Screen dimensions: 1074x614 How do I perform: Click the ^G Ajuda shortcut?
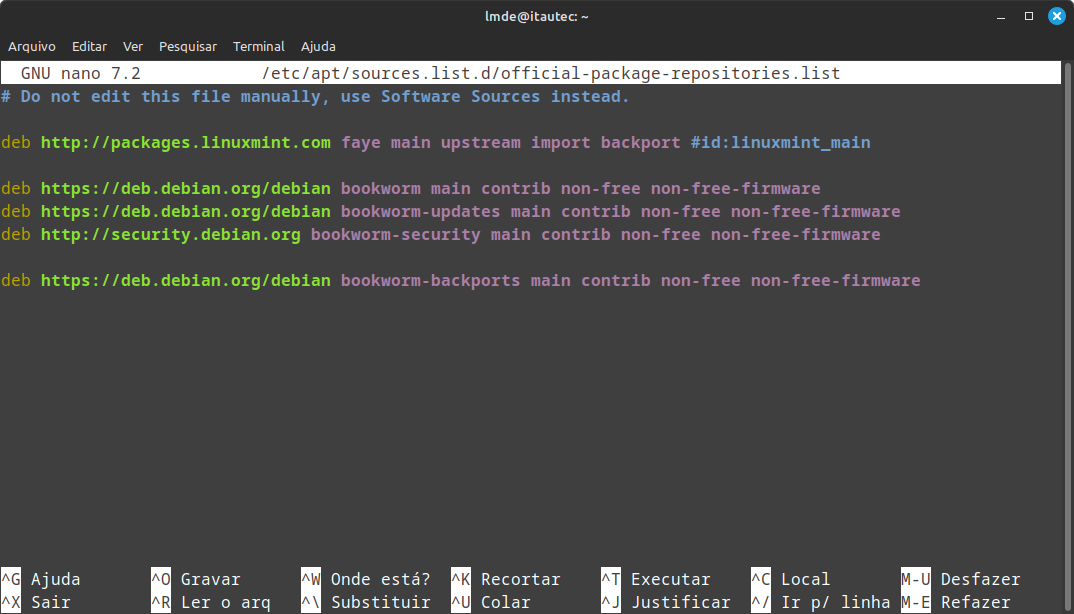pos(41,579)
